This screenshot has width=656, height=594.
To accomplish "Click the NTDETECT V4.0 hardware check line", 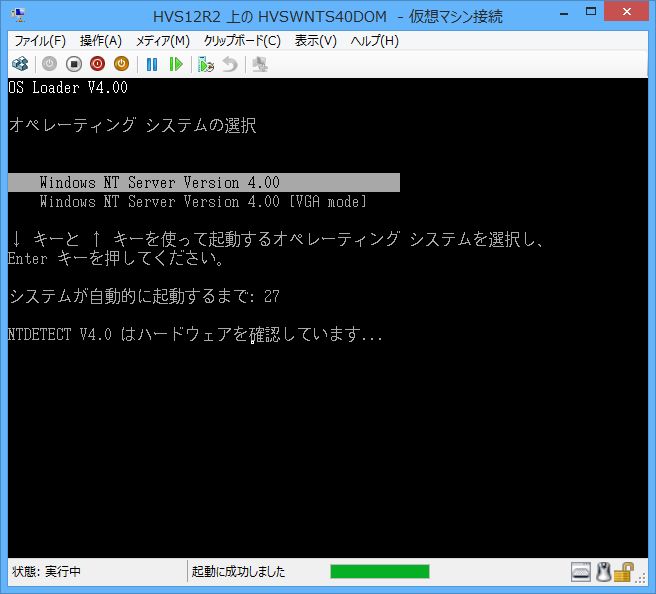I will point(195,334).
